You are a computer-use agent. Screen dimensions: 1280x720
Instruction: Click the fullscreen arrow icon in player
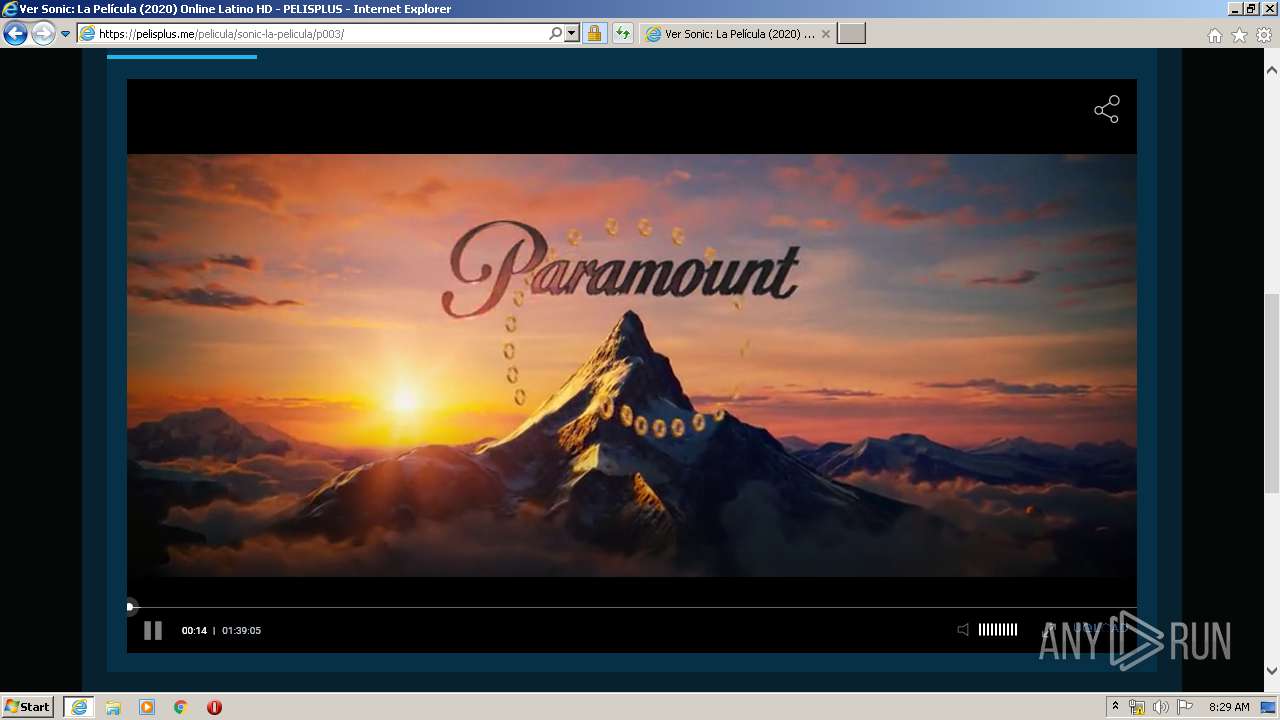(x=1049, y=630)
